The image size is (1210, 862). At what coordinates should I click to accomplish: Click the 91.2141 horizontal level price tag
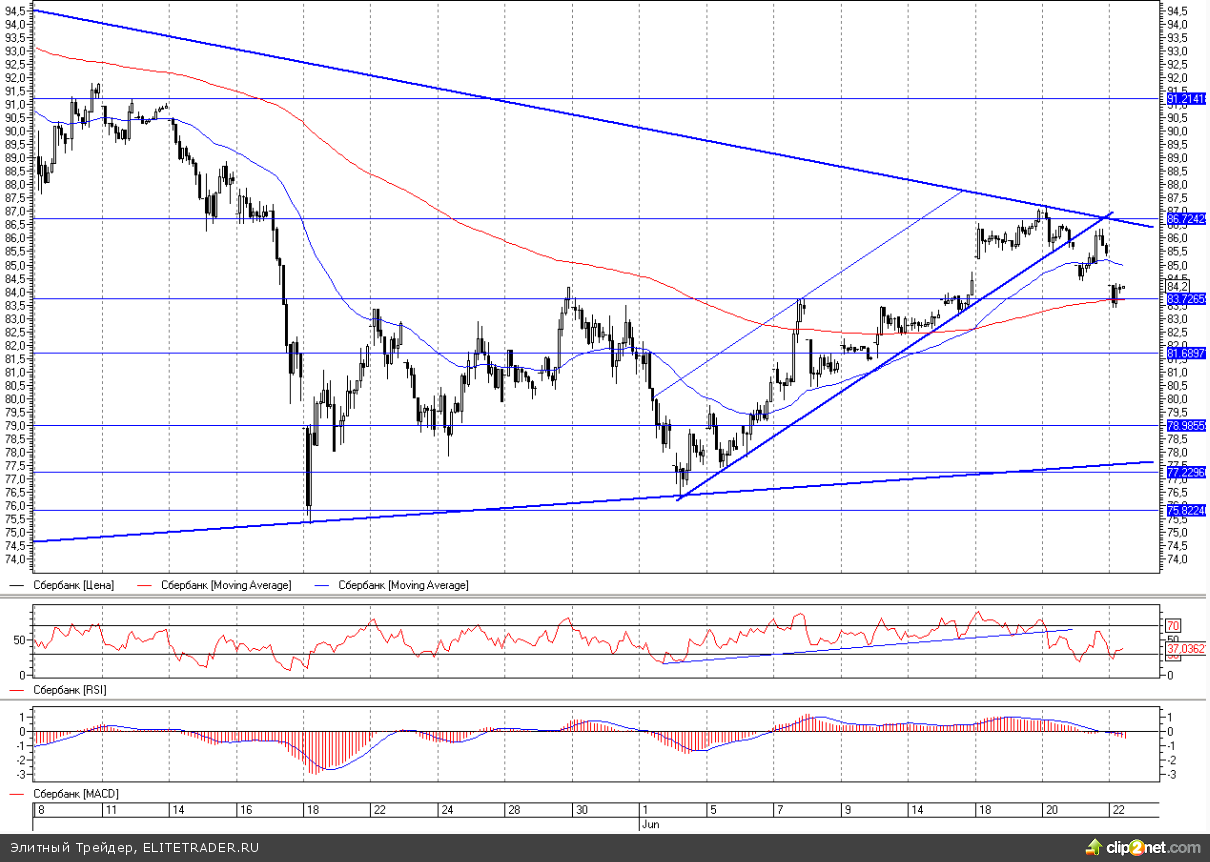1187,99
